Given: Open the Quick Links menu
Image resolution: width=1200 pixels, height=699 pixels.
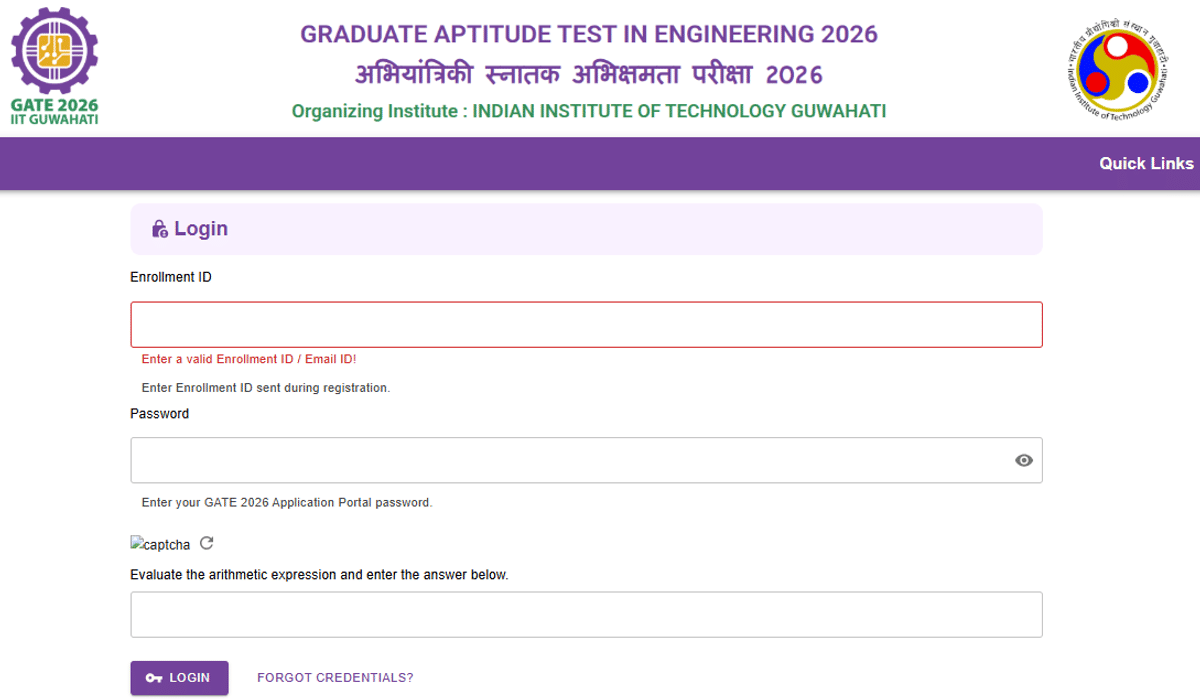Looking at the screenshot, I should [1145, 163].
